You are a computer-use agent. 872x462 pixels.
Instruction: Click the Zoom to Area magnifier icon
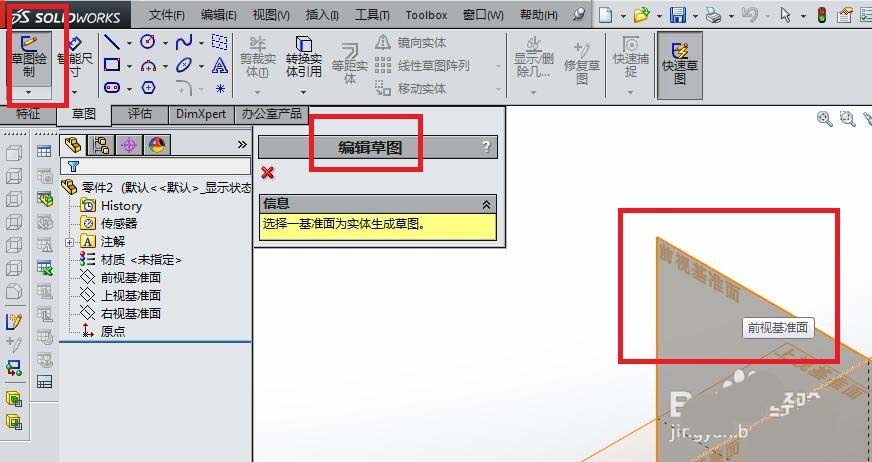tap(847, 118)
